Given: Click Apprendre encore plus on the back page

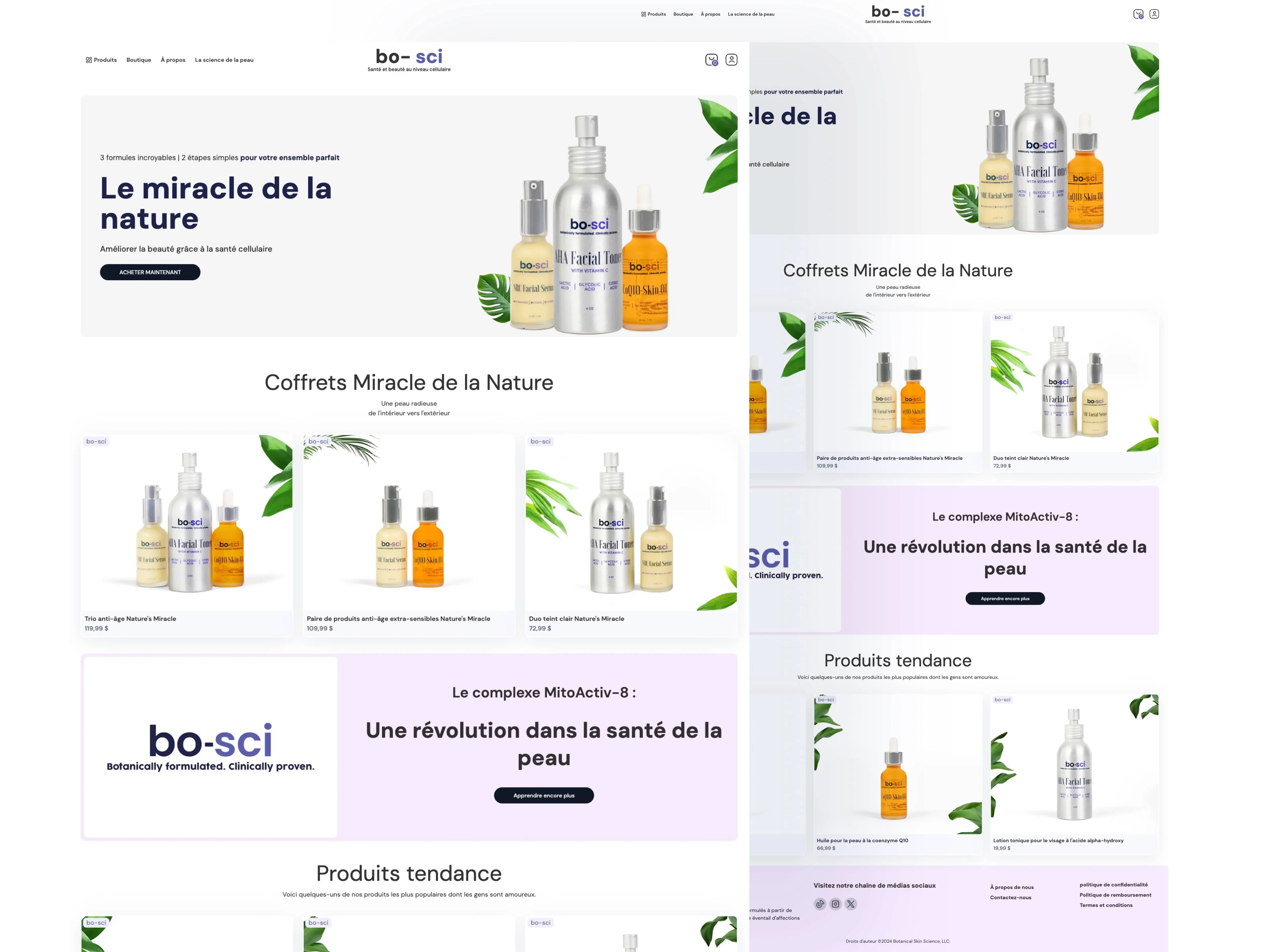Looking at the screenshot, I should point(1005,599).
